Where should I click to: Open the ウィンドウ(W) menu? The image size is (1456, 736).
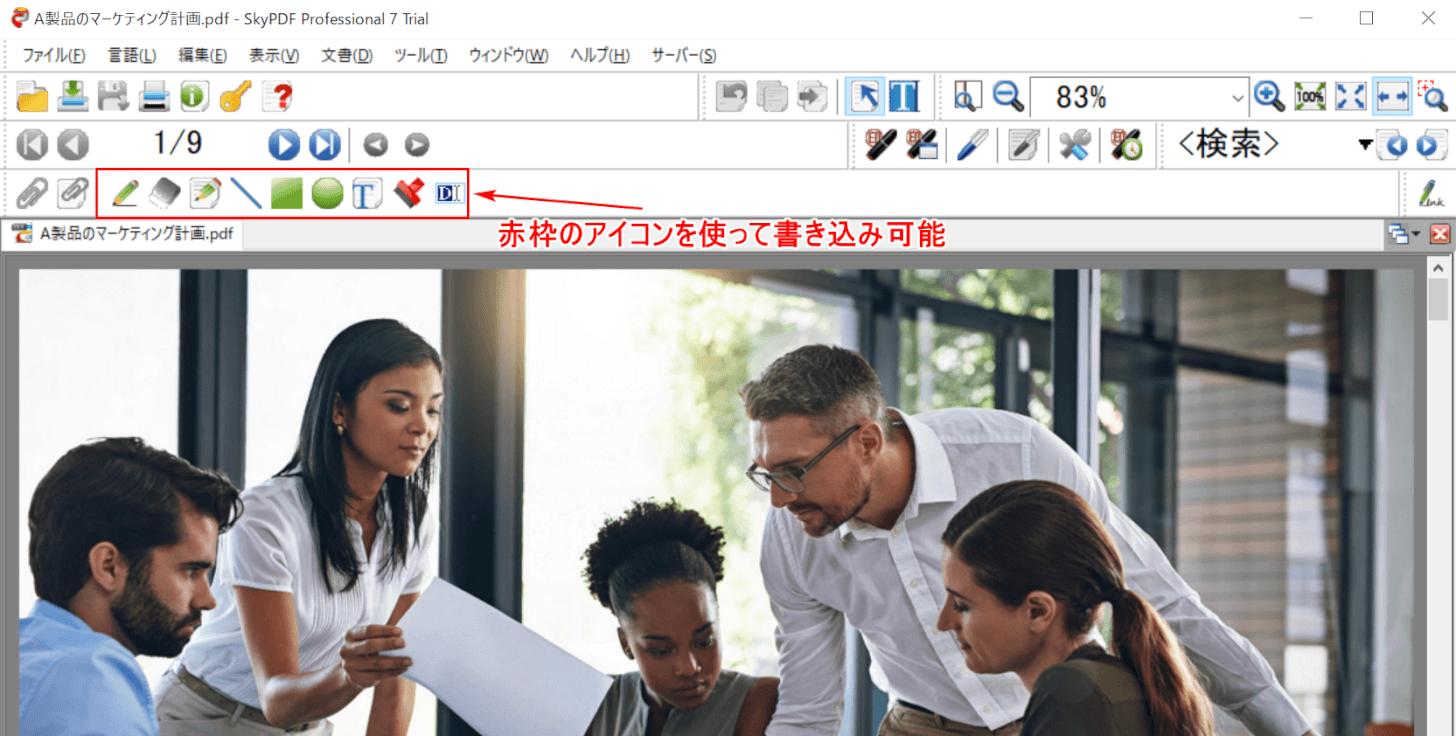click(x=508, y=56)
